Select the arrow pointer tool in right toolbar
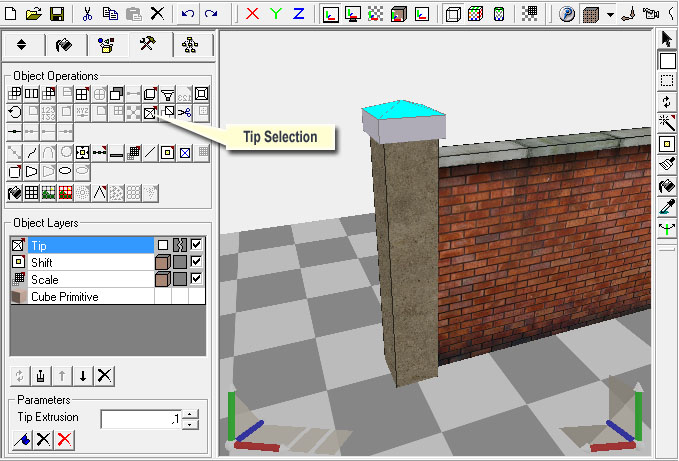 [667, 40]
